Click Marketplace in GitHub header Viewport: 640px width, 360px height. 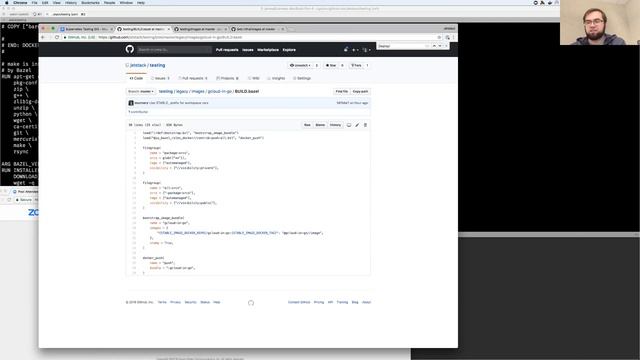(268, 50)
